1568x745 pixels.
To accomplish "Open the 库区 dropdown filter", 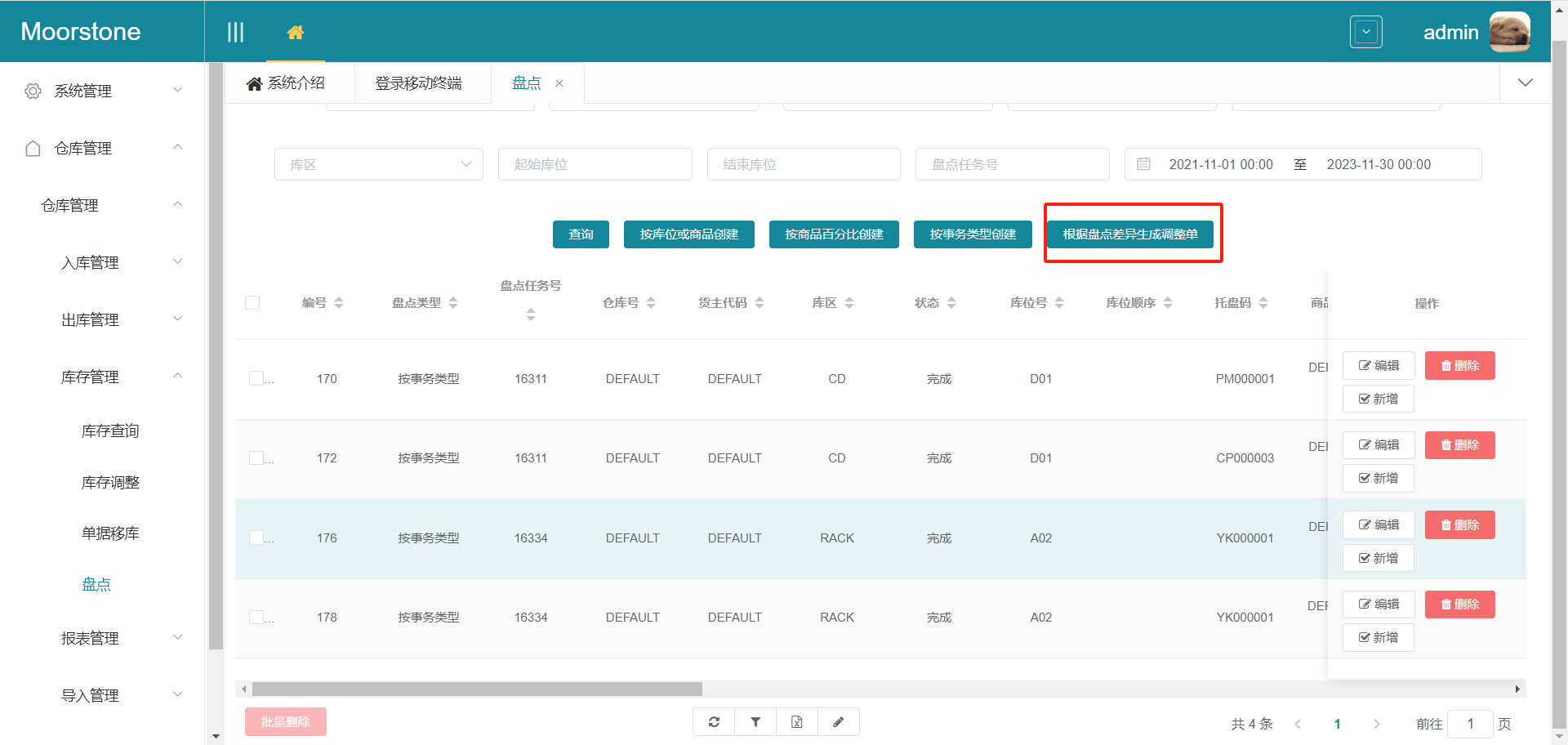I will tap(379, 164).
